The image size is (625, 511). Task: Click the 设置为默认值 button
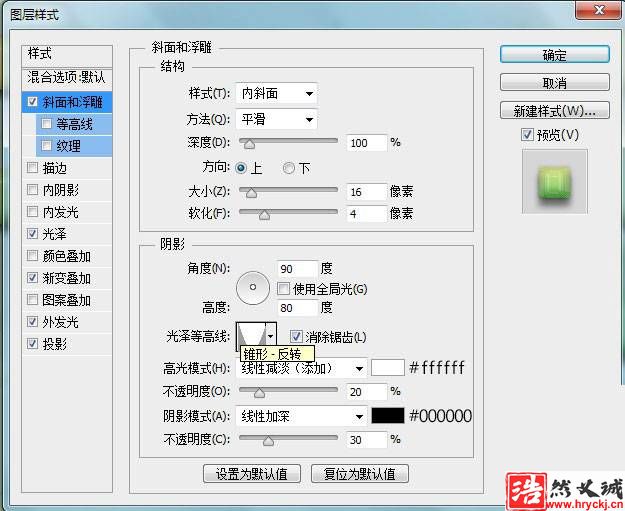click(x=252, y=474)
